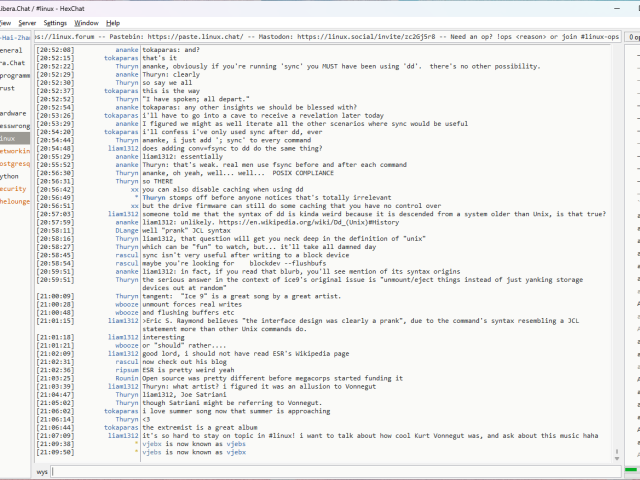Switch to the hardware channel
Viewport: 640px width, 480px height.
point(13,113)
